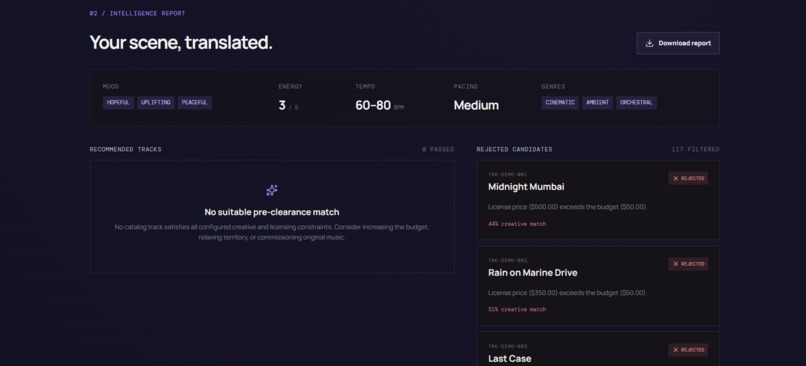Screen dimensions: 806x366
Task: Click the 51% creative match text
Action: click(517, 310)
